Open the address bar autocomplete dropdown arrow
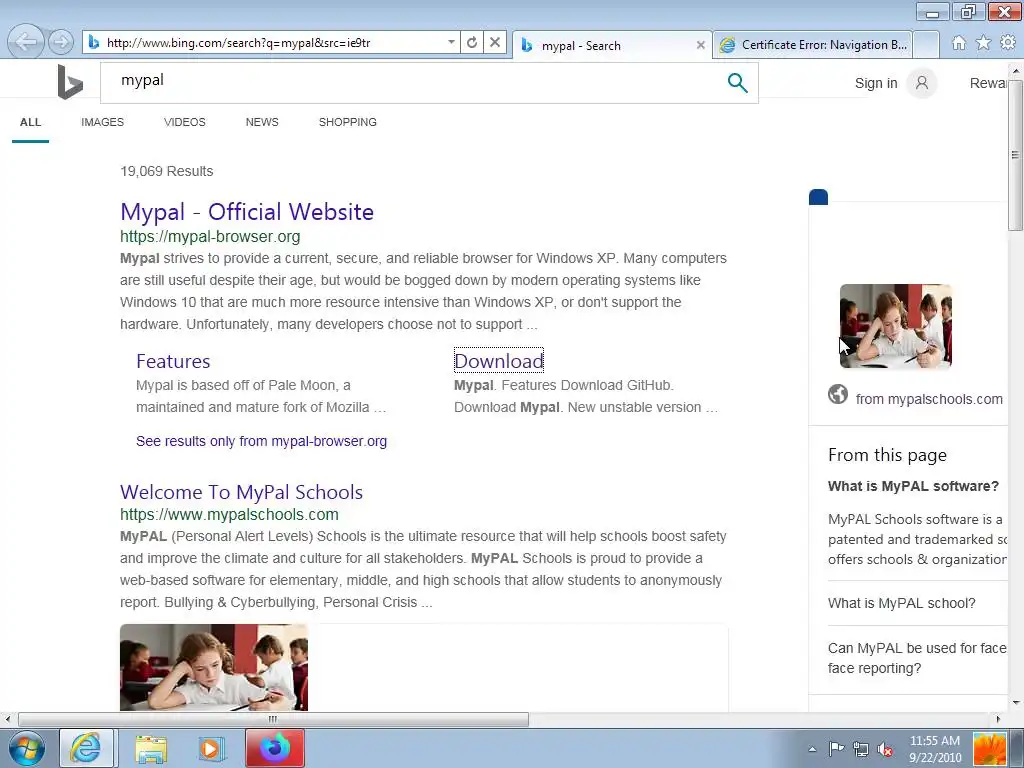 point(451,42)
